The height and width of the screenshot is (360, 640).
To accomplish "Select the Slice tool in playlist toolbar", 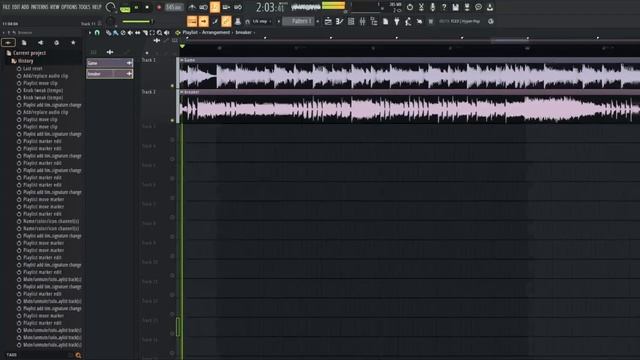I will (x=145, y=33).
